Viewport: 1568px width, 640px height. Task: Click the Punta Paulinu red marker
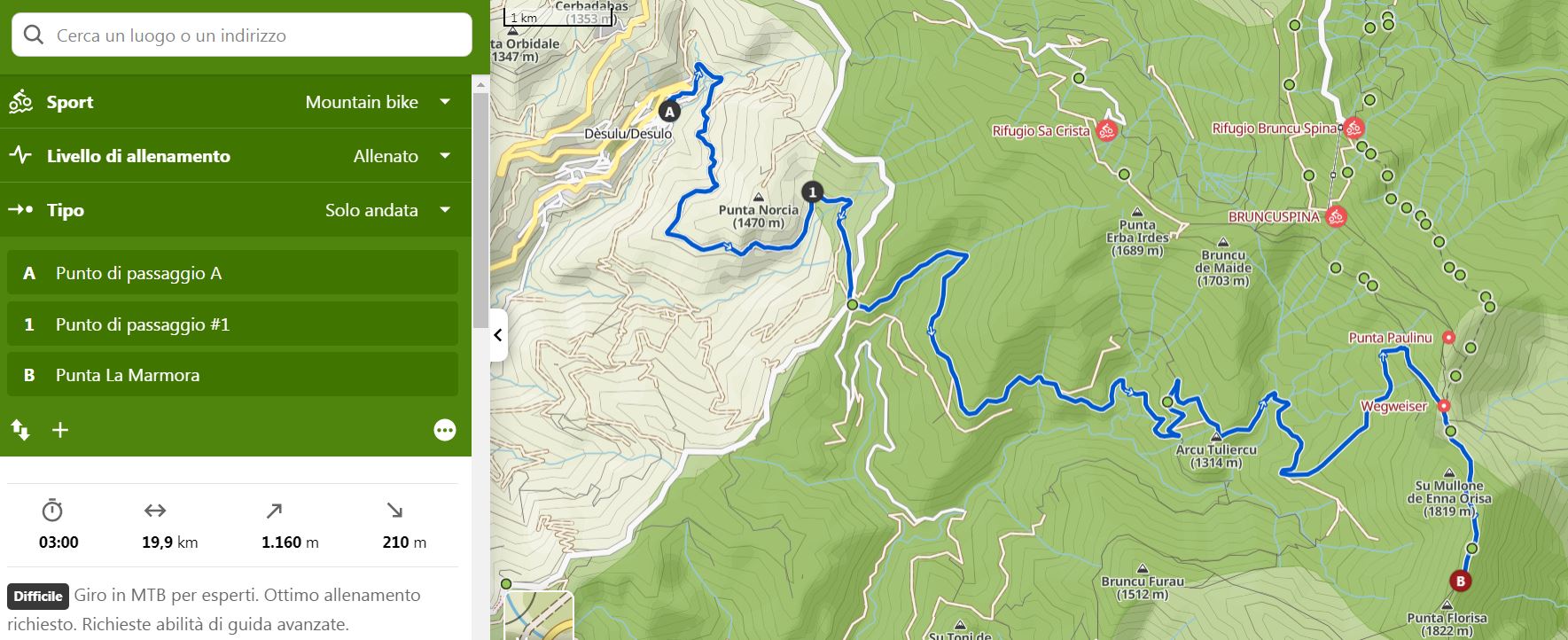(x=1448, y=338)
